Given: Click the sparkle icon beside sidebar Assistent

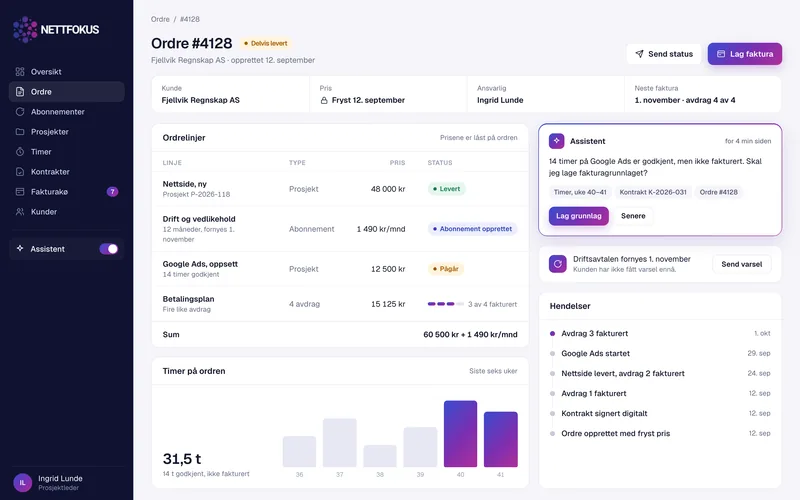Looking at the screenshot, I should (x=20, y=248).
